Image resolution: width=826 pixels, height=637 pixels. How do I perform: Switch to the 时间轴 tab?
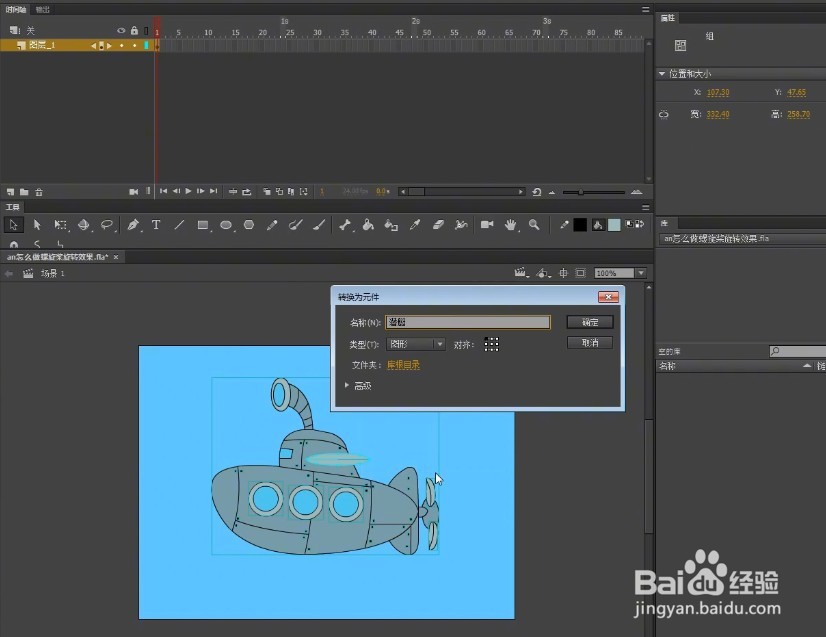(16, 9)
